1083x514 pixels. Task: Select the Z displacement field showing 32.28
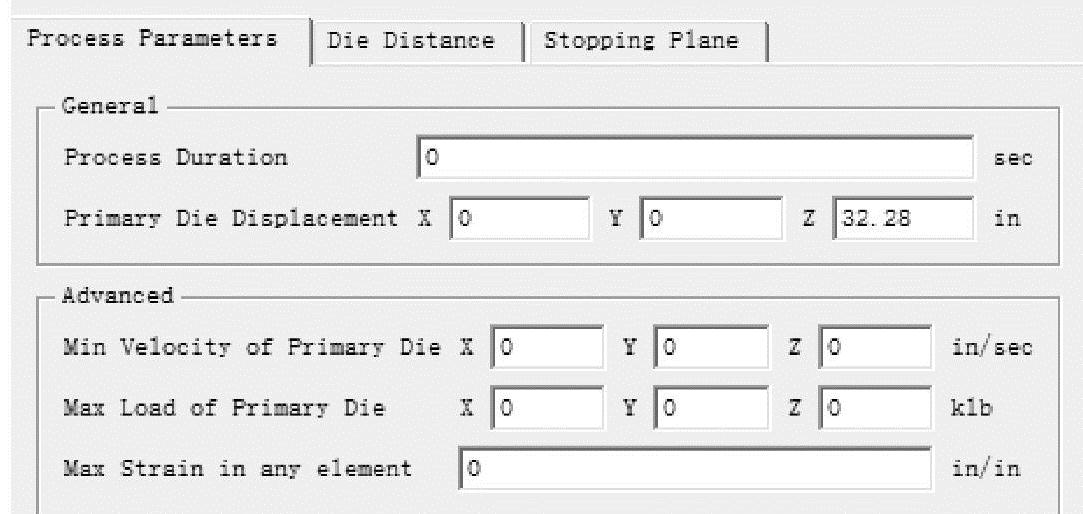click(902, 218)
